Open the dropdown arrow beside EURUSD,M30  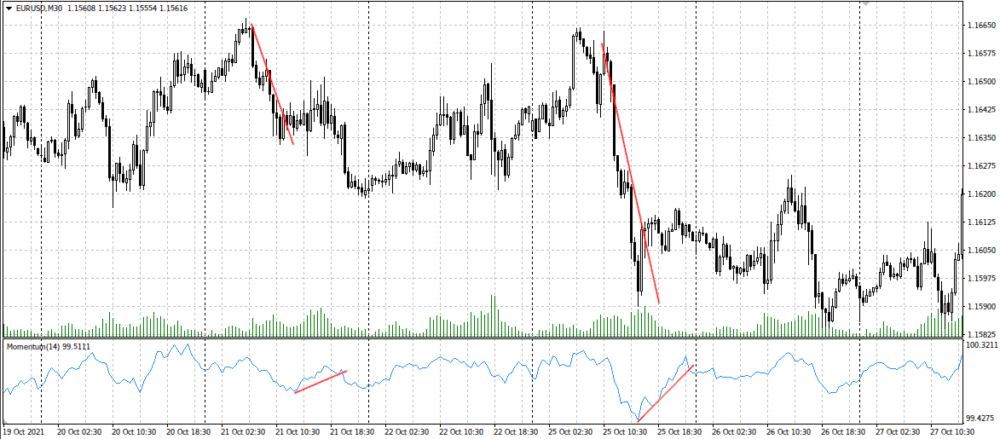click(x=7, y=7)
